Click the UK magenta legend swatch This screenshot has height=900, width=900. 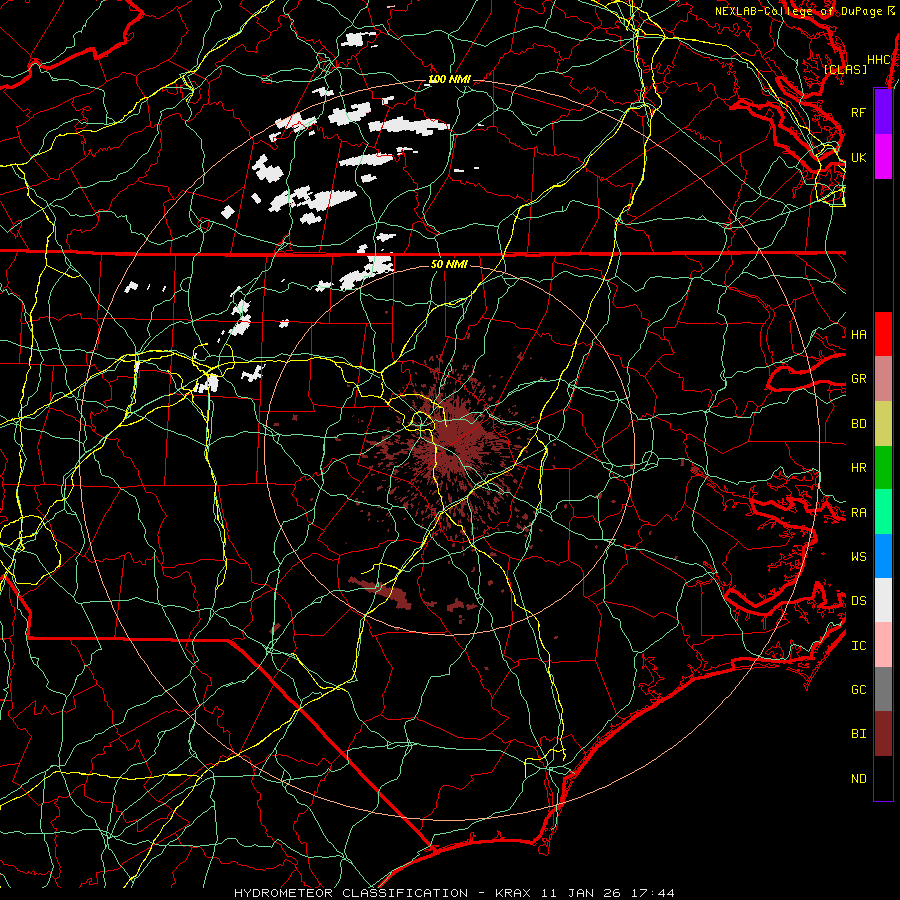(883, 157)
